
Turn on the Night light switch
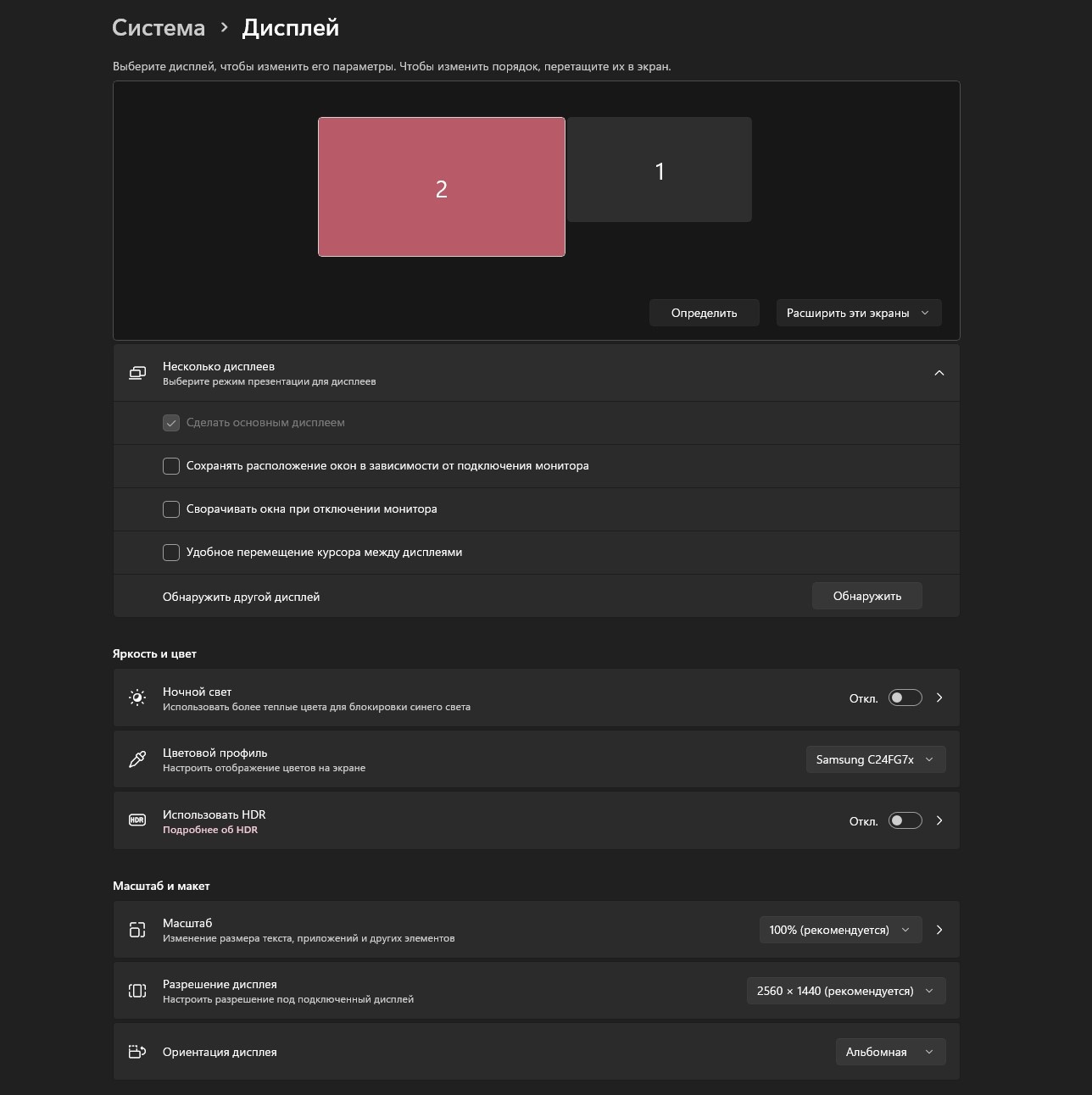905,698
